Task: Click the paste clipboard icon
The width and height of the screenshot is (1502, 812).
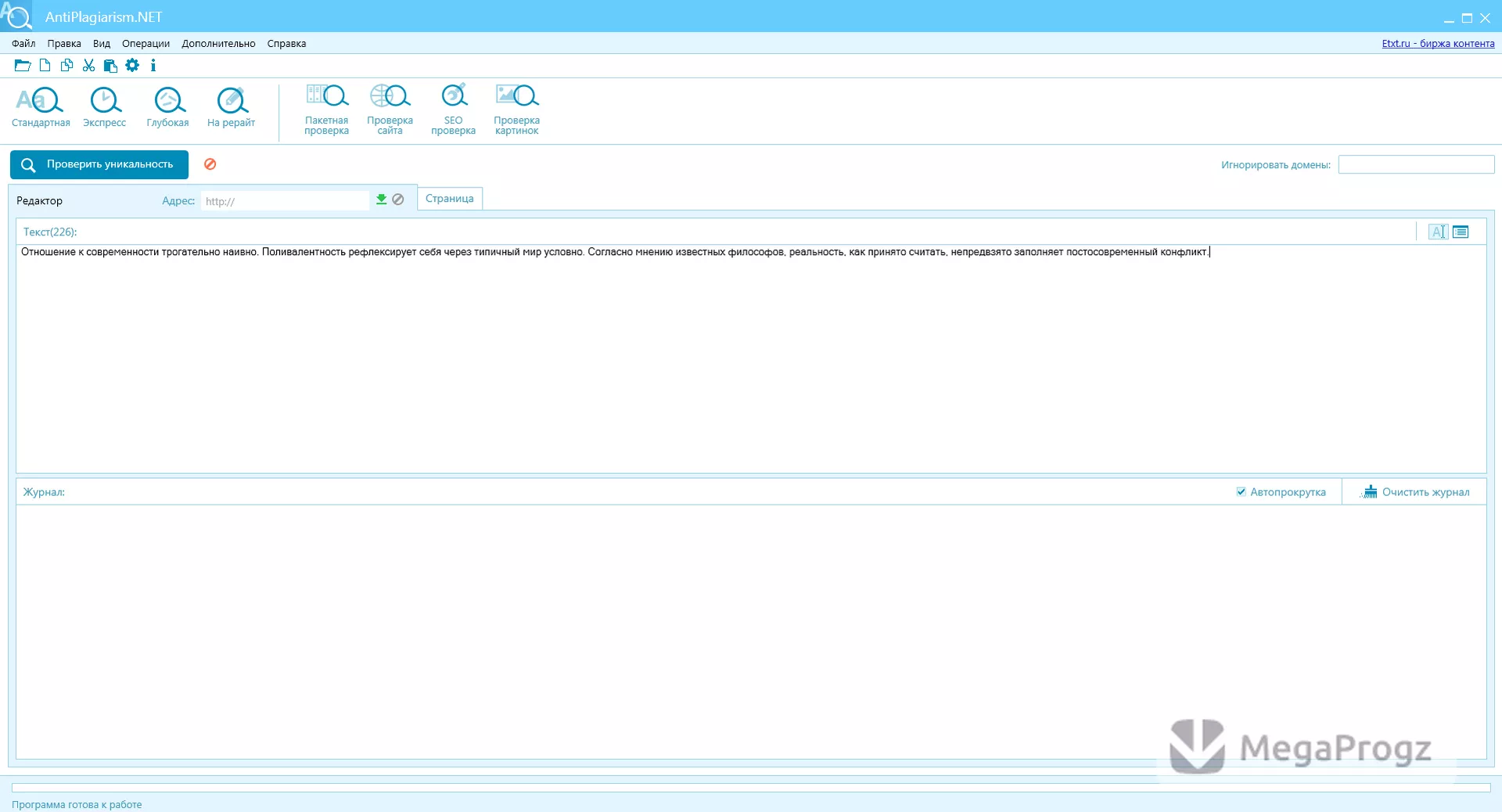Action: (x=110, y=66)
